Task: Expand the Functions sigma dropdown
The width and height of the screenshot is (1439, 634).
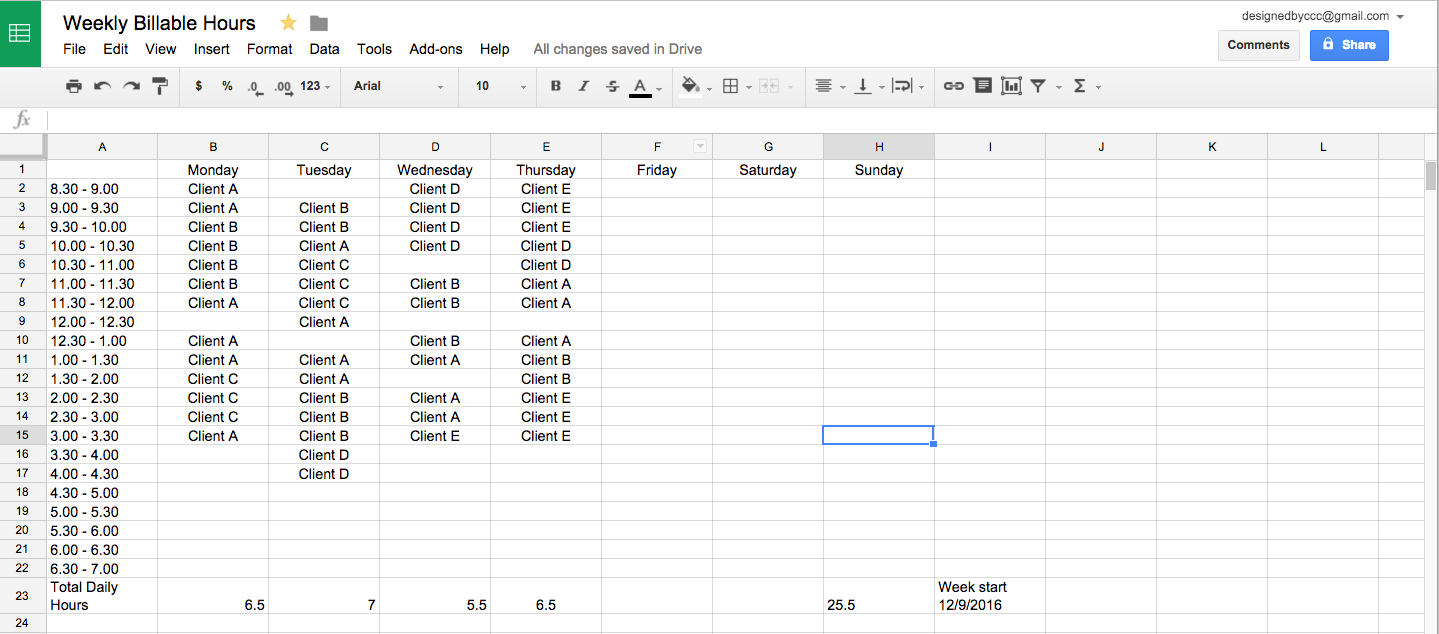Action: tap(1086, 86)
